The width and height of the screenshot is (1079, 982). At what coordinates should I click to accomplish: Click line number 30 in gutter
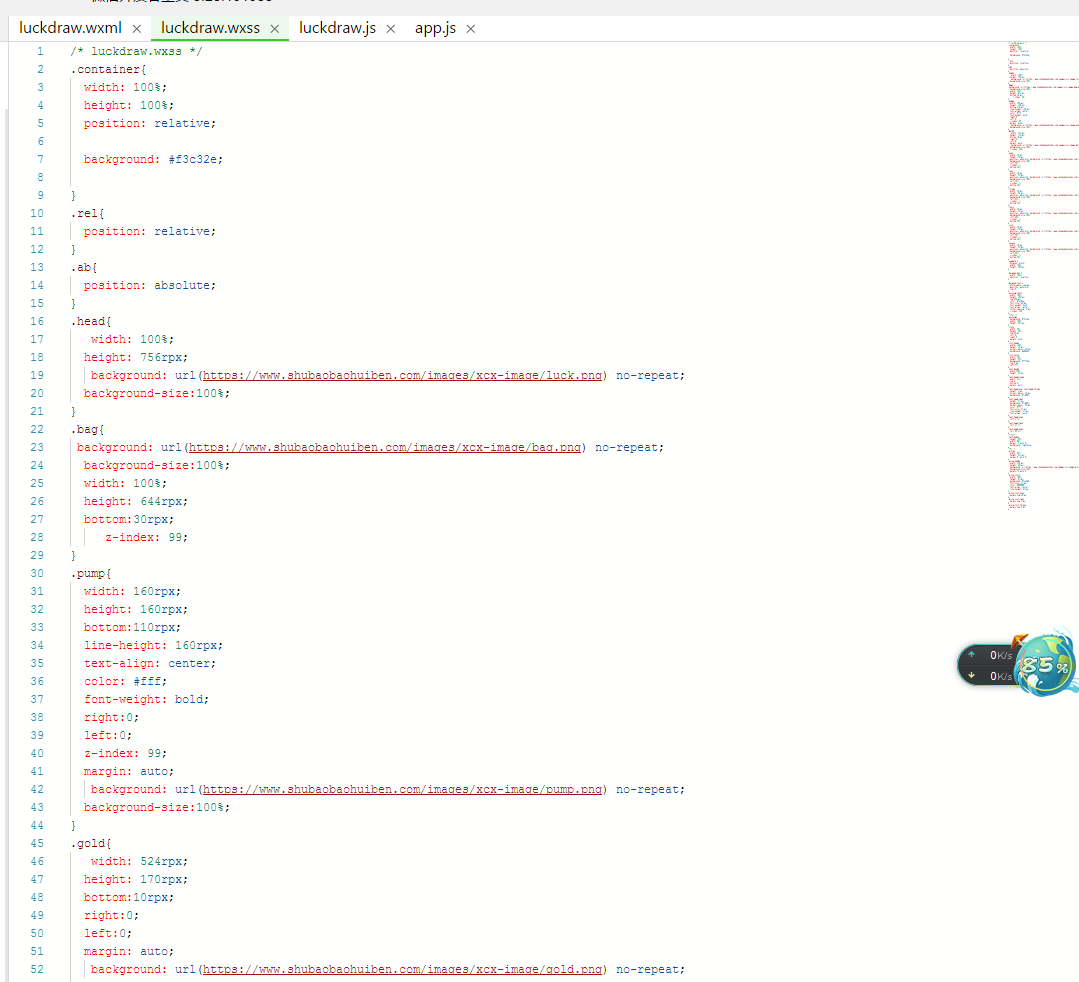(x=36, y=573)
